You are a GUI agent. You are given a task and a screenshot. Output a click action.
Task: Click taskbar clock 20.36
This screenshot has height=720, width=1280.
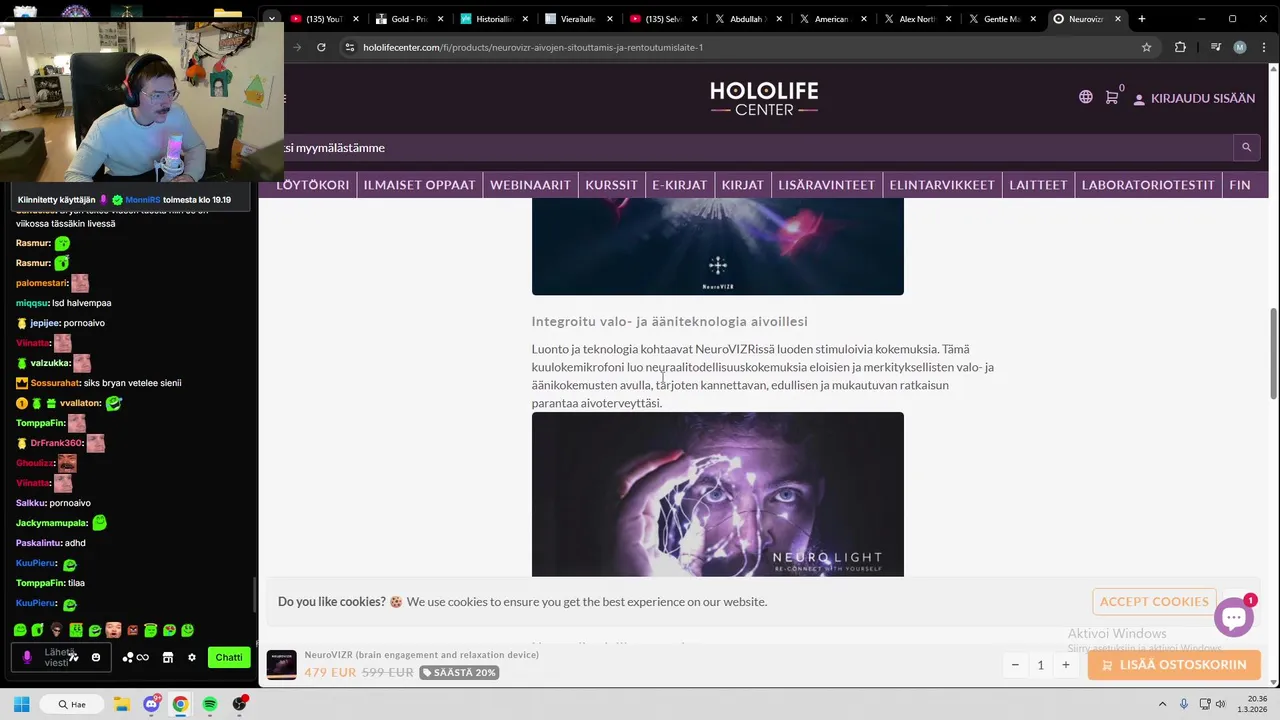(1256, 699)
